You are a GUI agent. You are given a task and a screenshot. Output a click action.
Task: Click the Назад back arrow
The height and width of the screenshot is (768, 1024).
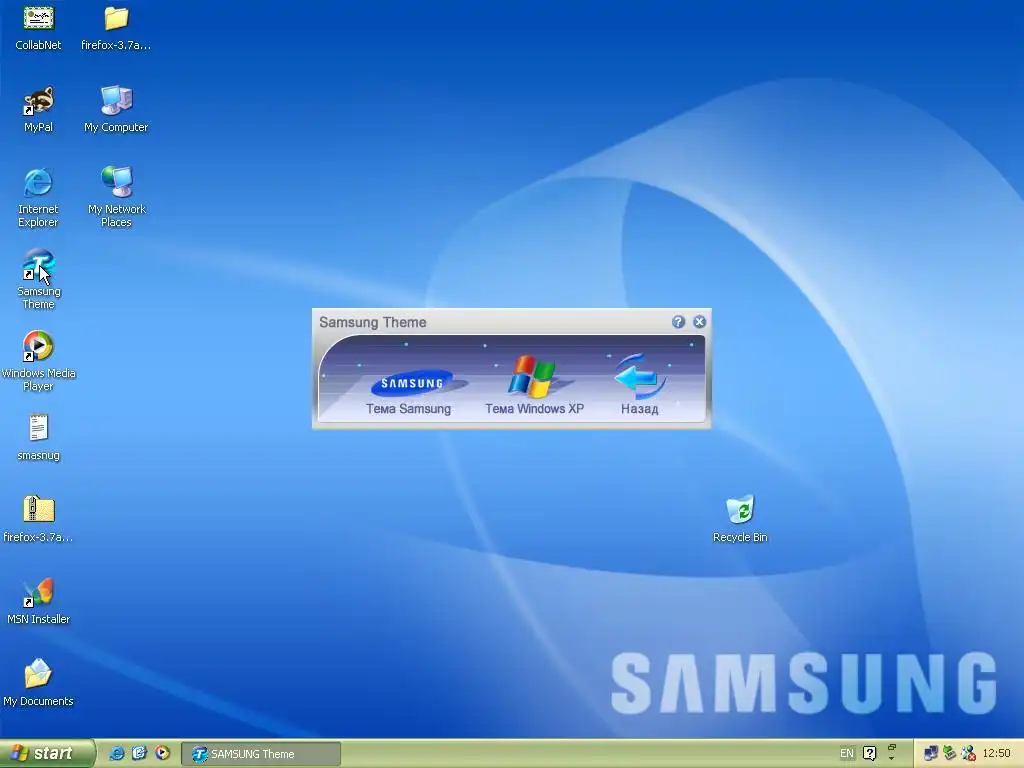coord(639,385)
